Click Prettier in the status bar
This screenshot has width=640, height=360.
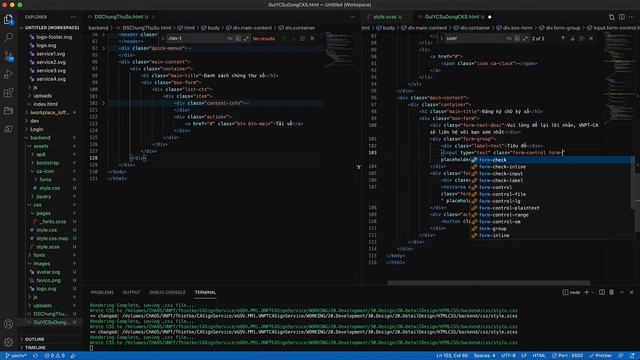coord(600,356)
